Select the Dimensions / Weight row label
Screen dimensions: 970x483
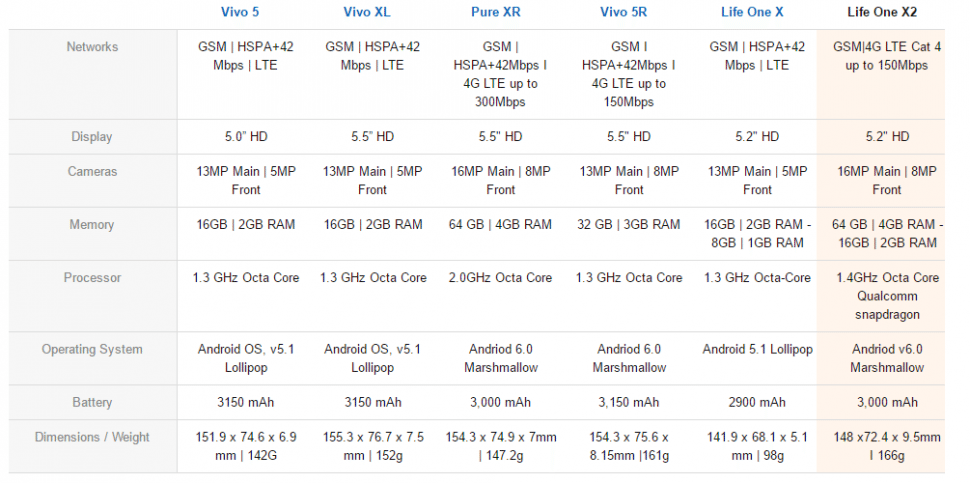pos(92,438)
